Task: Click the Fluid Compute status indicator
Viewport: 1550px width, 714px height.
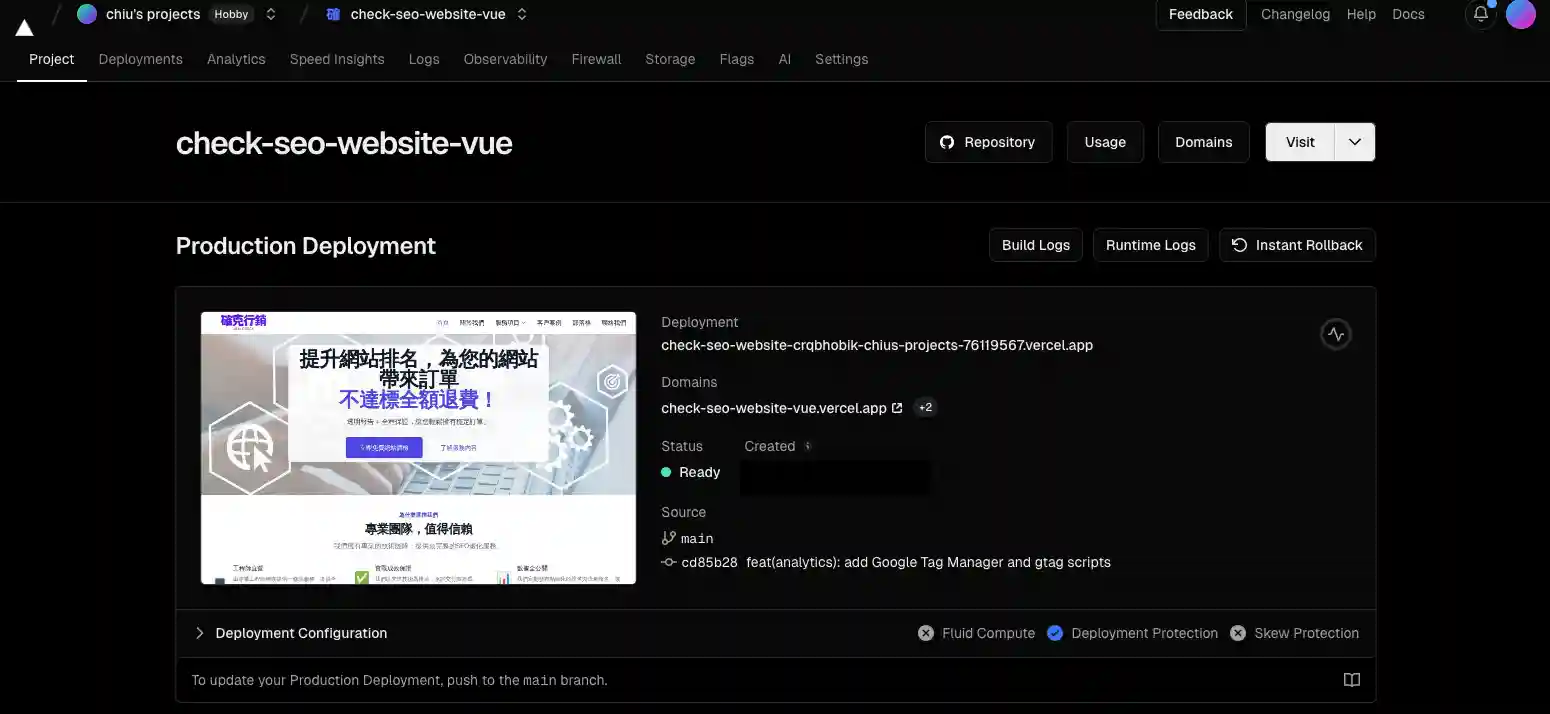Action: (976, 633)
